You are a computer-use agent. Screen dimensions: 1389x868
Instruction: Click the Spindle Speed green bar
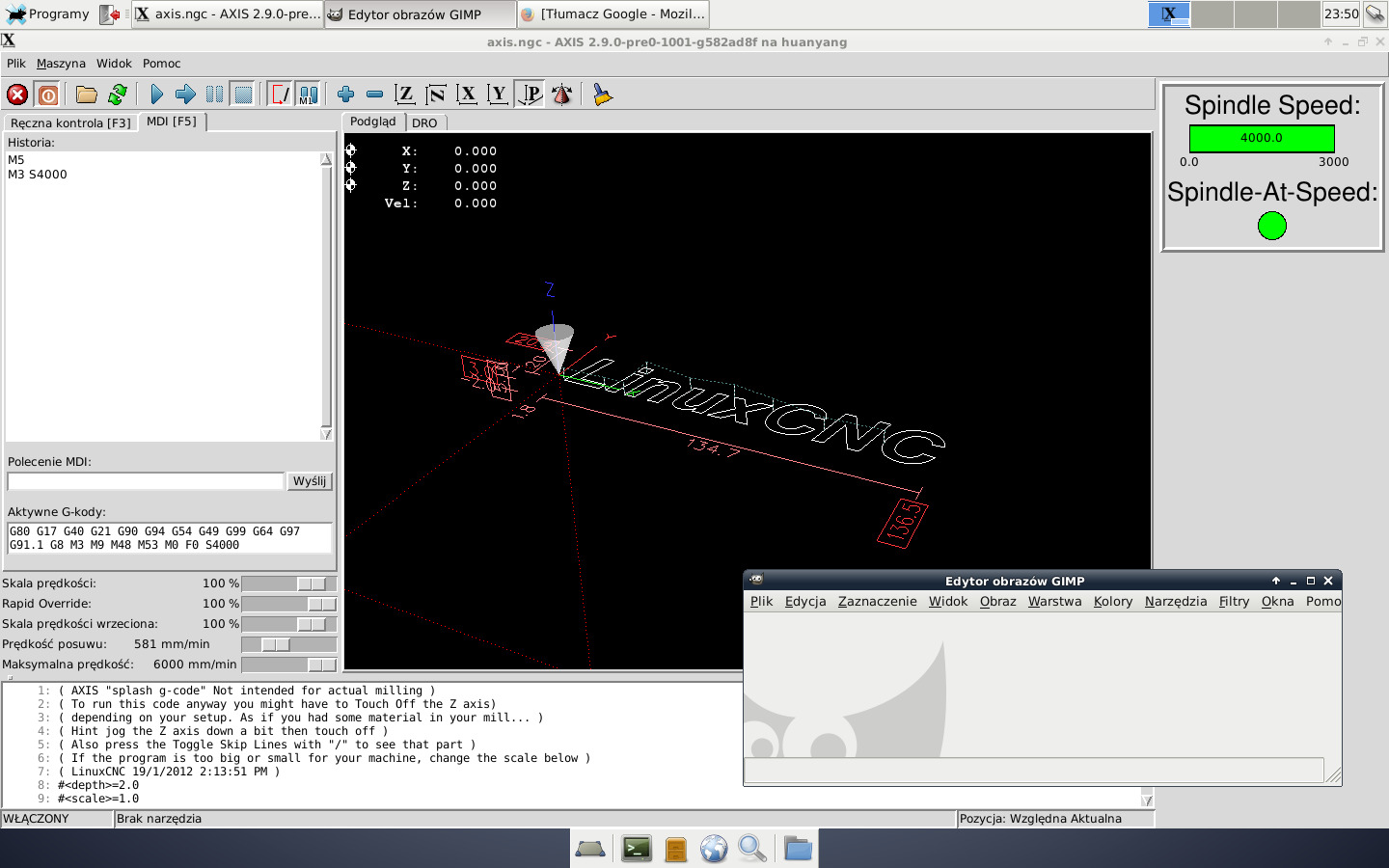(x=1262, y=138)
